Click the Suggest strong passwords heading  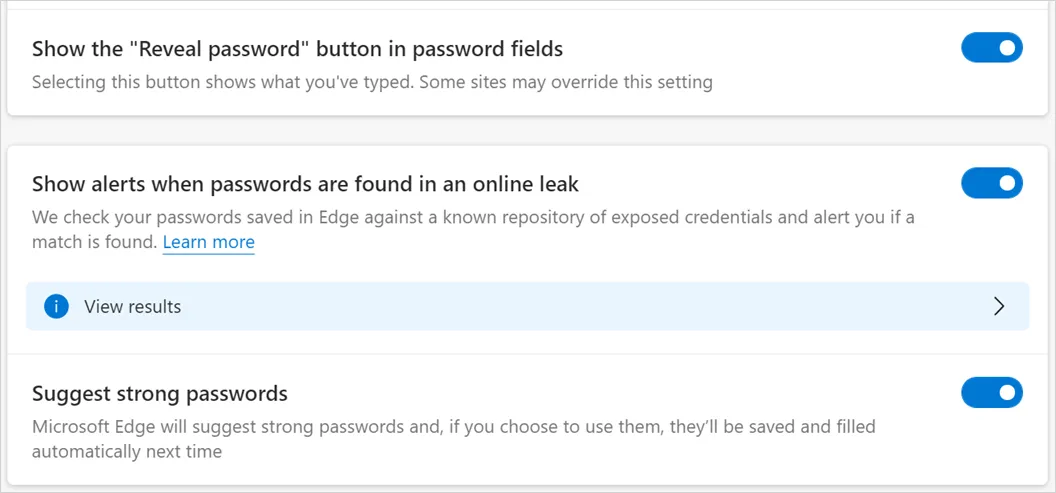click(x=160, y=393)
